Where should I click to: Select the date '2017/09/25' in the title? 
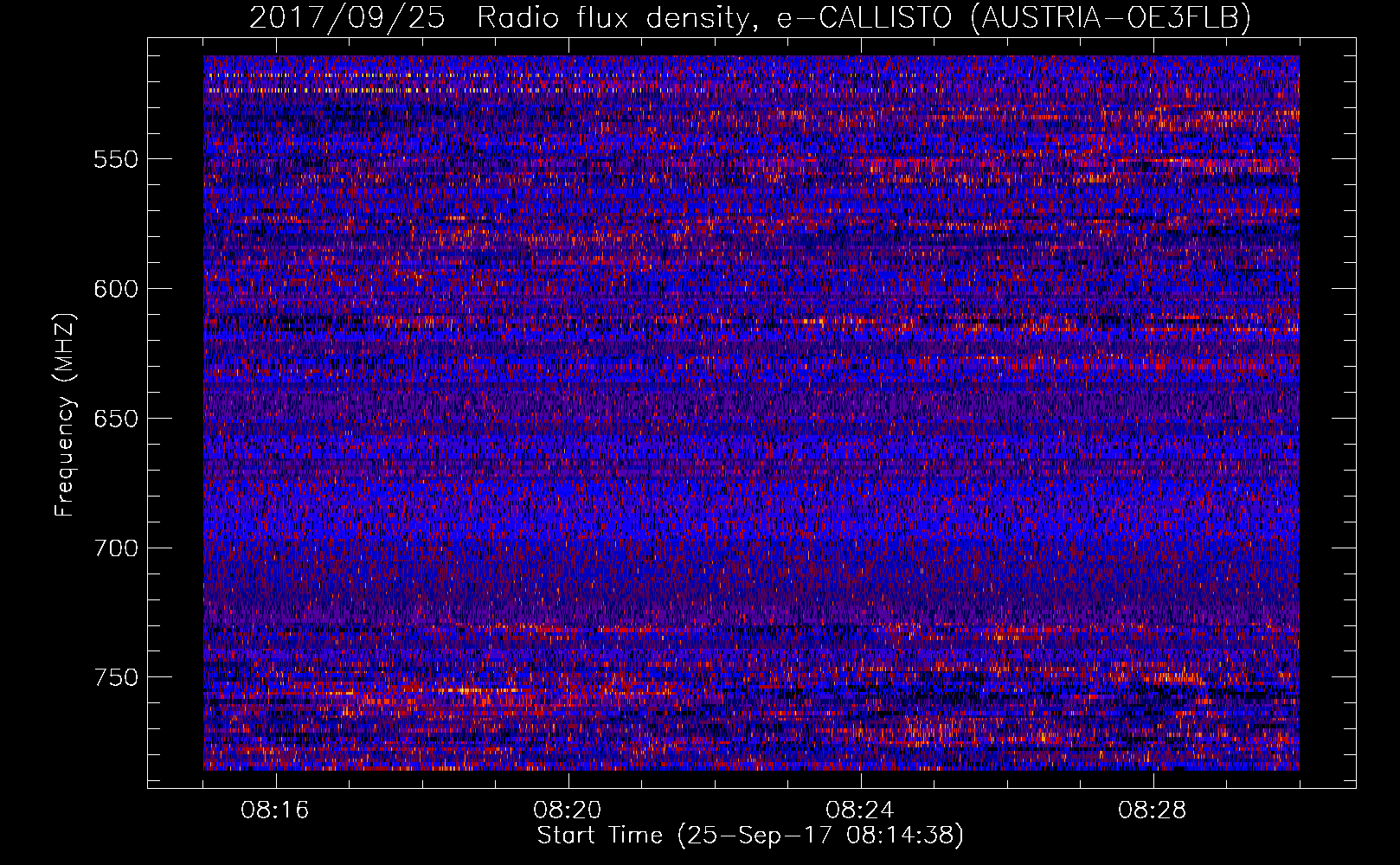coord(348,17)
